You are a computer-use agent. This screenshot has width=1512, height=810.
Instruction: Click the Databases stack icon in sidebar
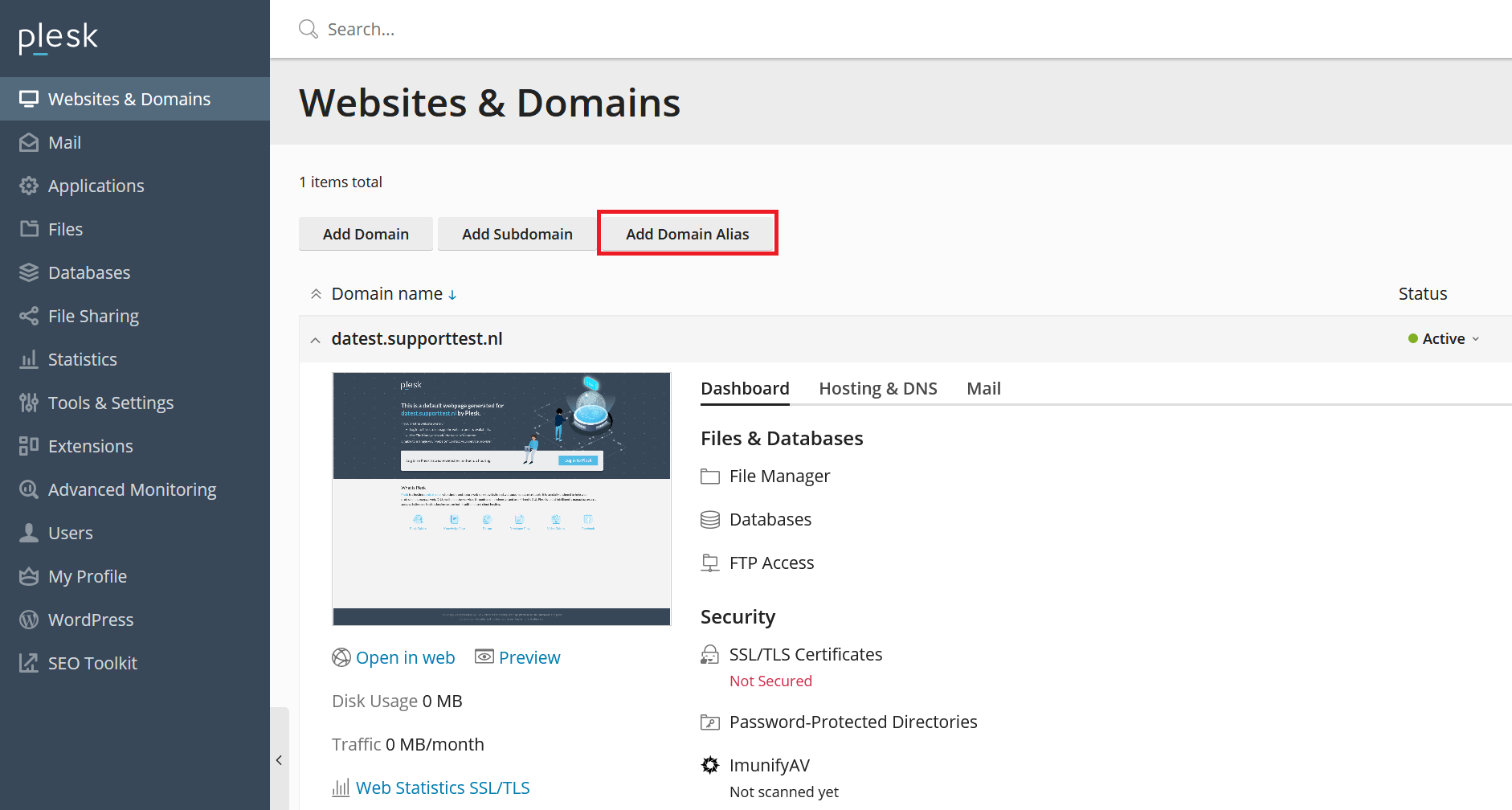[x=29, y=272]
